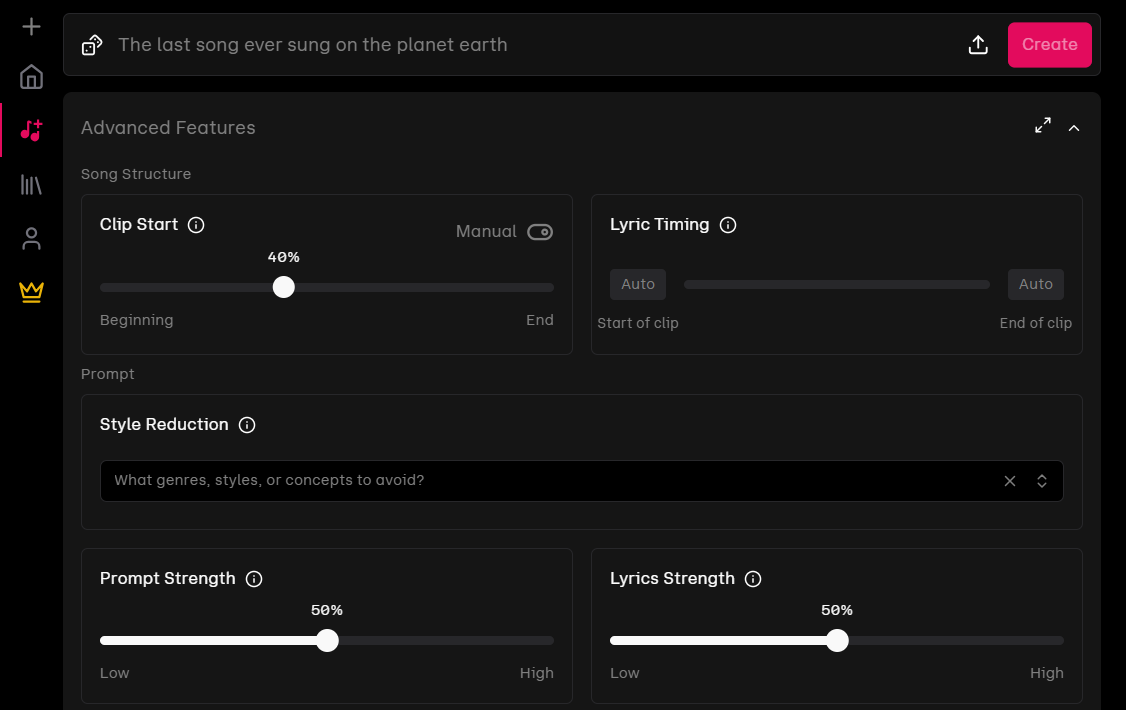Click the Auto end of clip button
The height and width of the screenshot is (710, 1126).
coord(1036,284)
